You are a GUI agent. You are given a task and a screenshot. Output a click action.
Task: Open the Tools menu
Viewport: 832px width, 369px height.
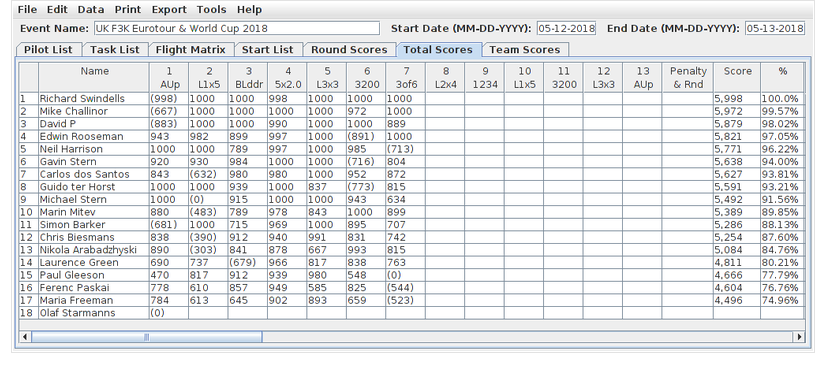[x=211, y=10]
